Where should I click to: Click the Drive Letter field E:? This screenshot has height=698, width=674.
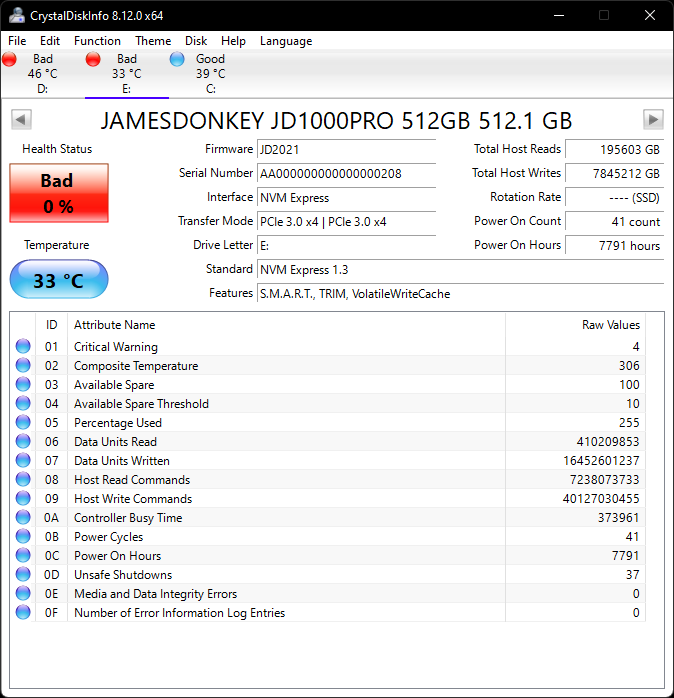(x=346, y=245)
